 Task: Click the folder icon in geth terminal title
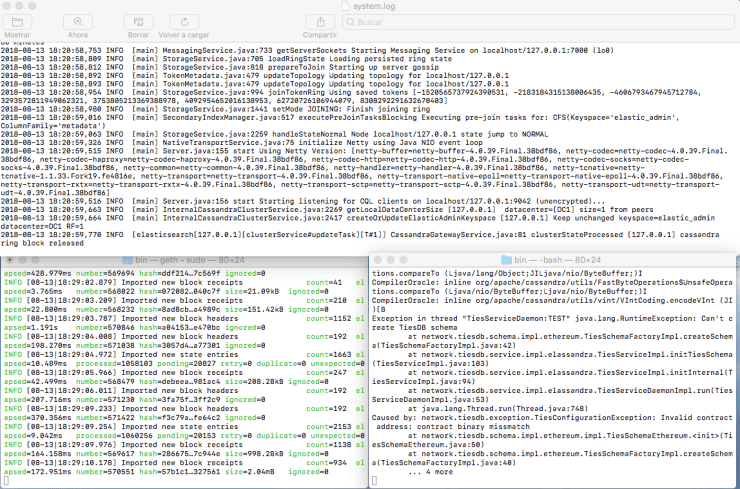(126, 258)
